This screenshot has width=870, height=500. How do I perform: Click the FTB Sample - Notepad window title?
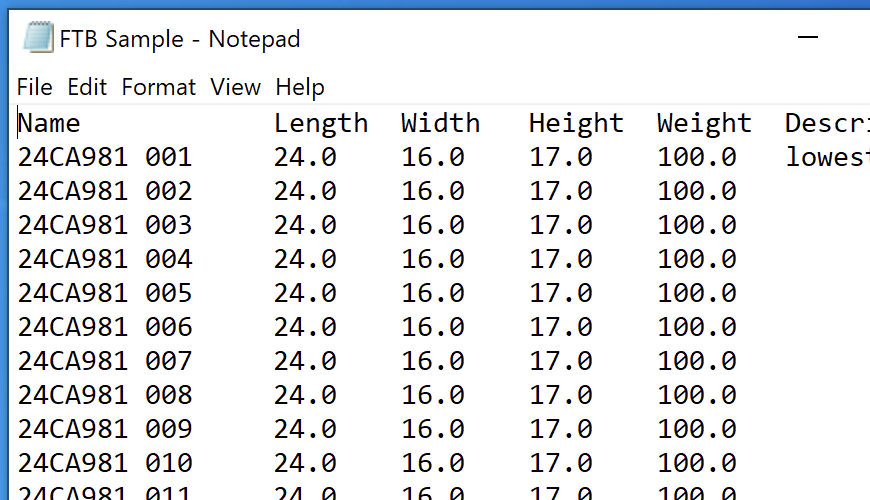pyautogui.click(x=180, y=39)
